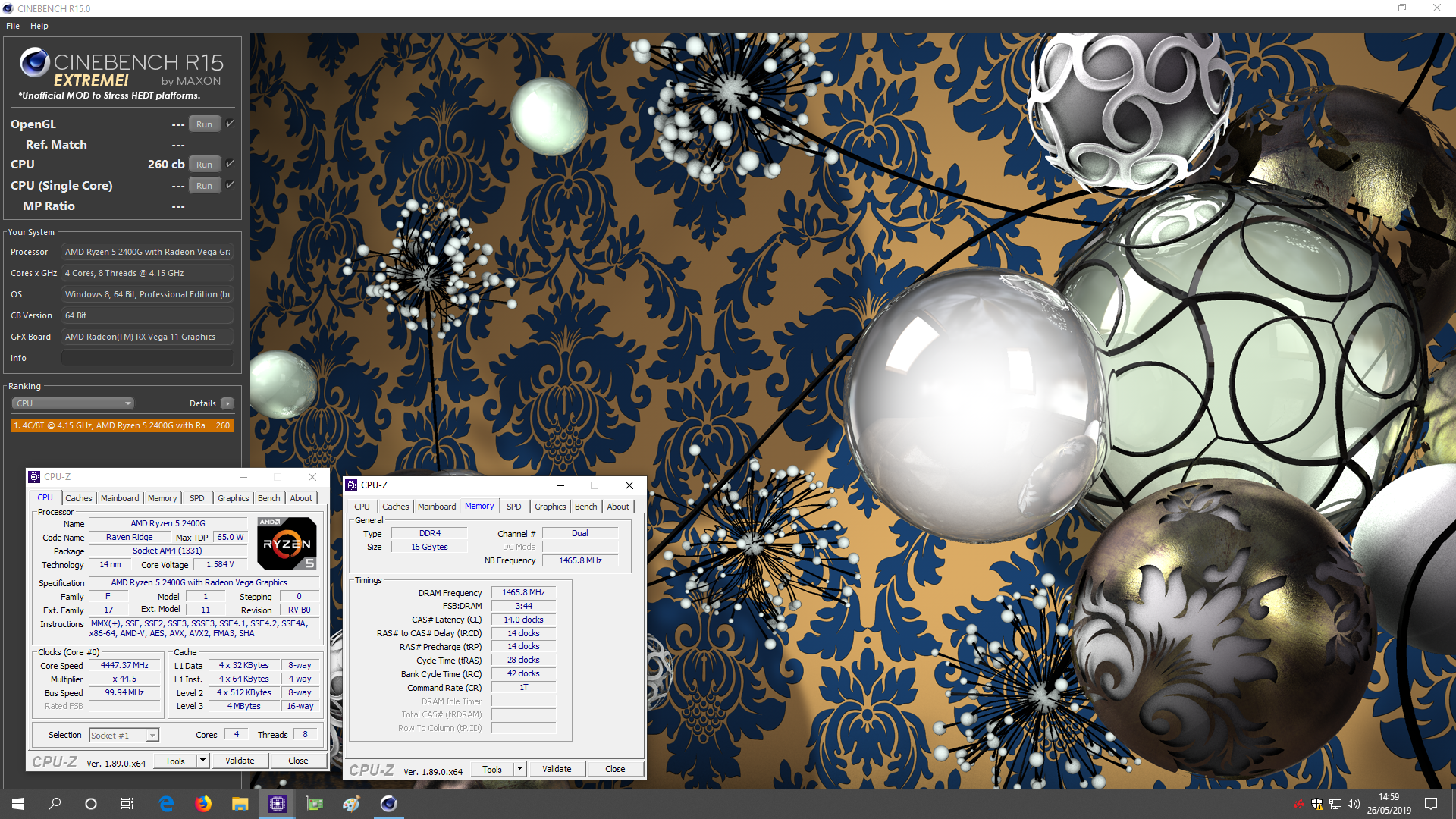Click the Ryzen 5 logo in CPU-Z
Screen dimensions: 1456x819
(287, 543)
